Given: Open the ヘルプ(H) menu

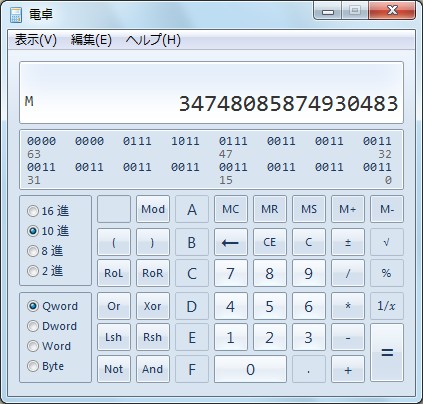Looking at the screenshot, I should click(153, 40).
